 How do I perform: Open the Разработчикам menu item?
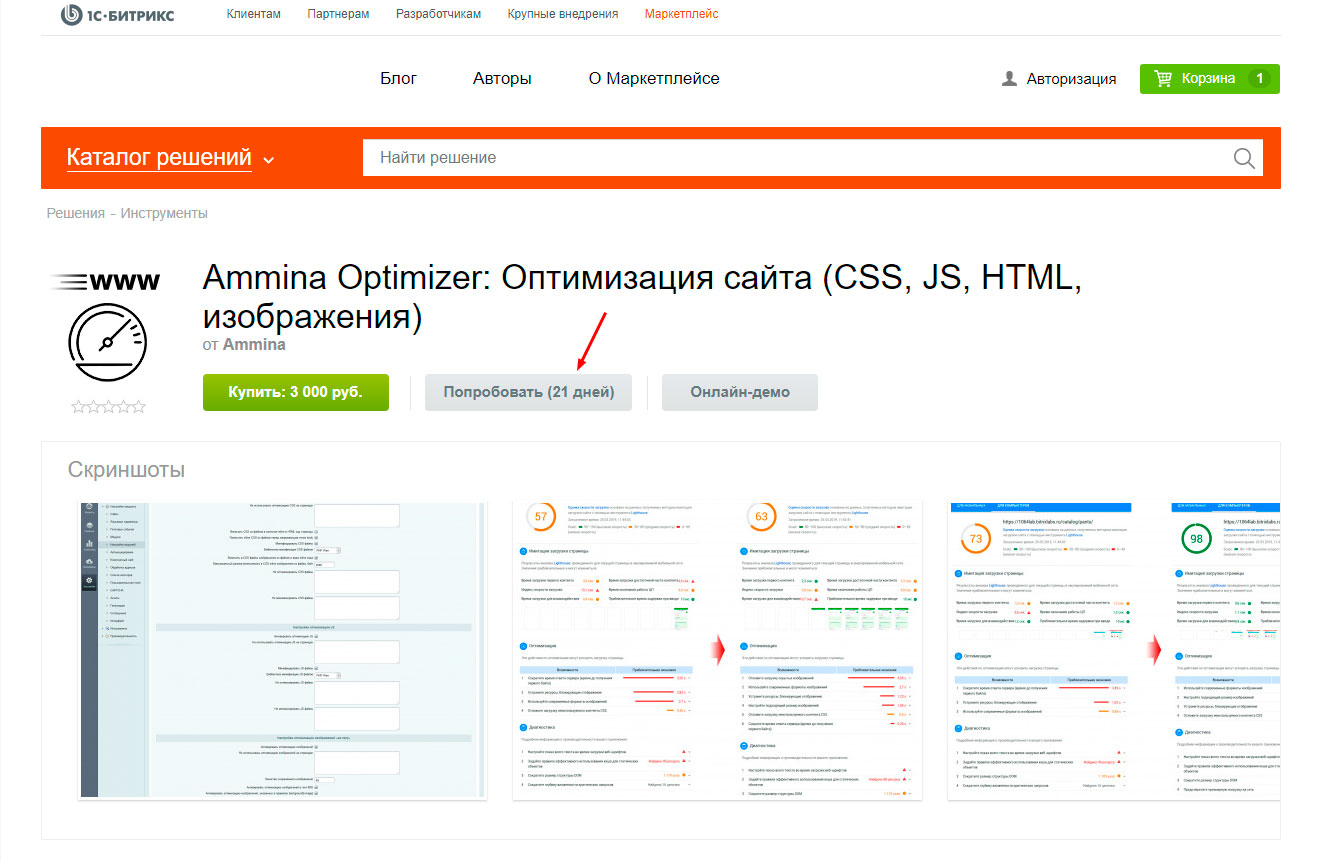[438, 14]
